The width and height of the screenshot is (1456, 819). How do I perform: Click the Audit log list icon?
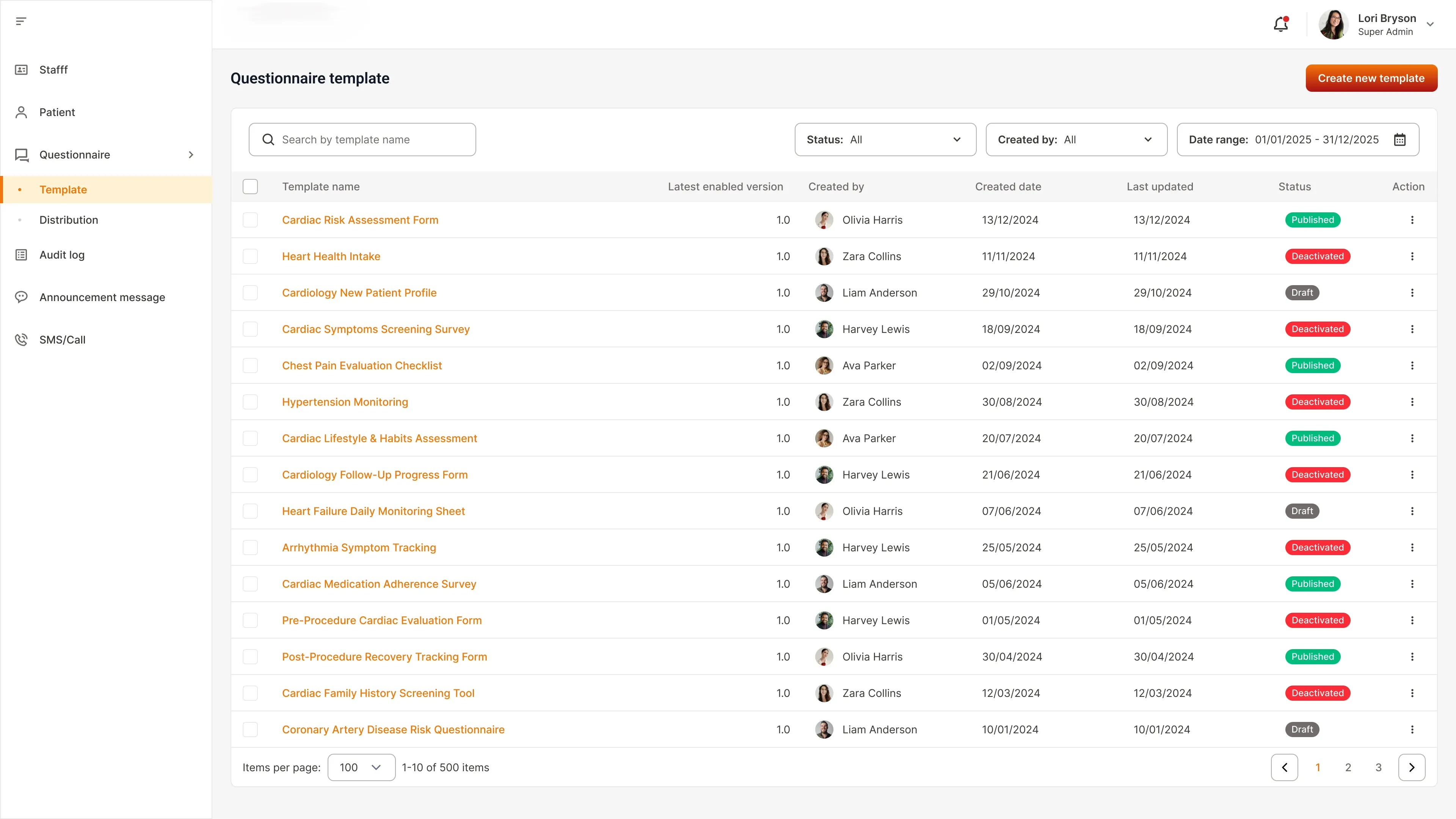(22, 255)
